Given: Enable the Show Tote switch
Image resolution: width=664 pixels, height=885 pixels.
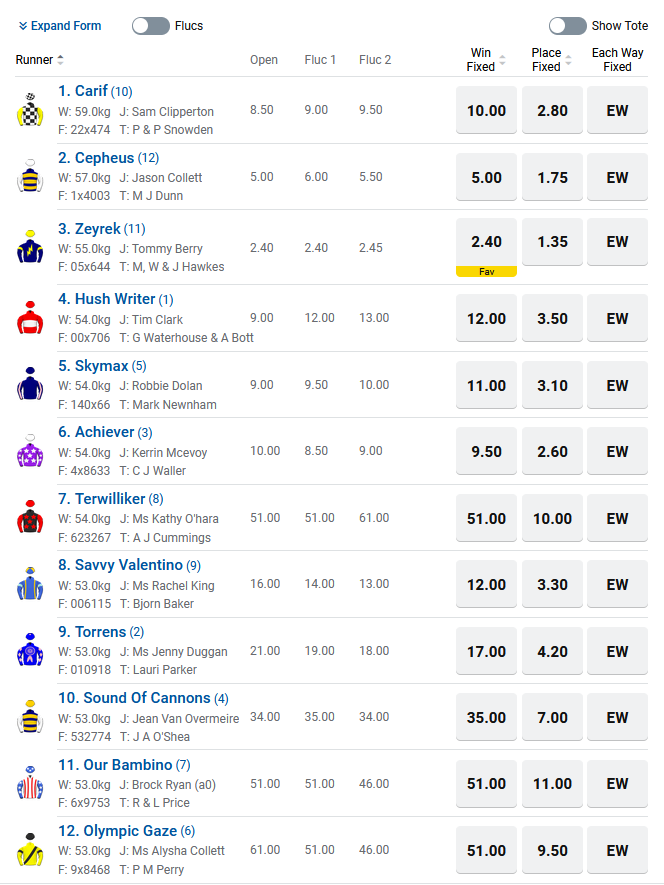Looking at the screenshot, I should [567, 26].
